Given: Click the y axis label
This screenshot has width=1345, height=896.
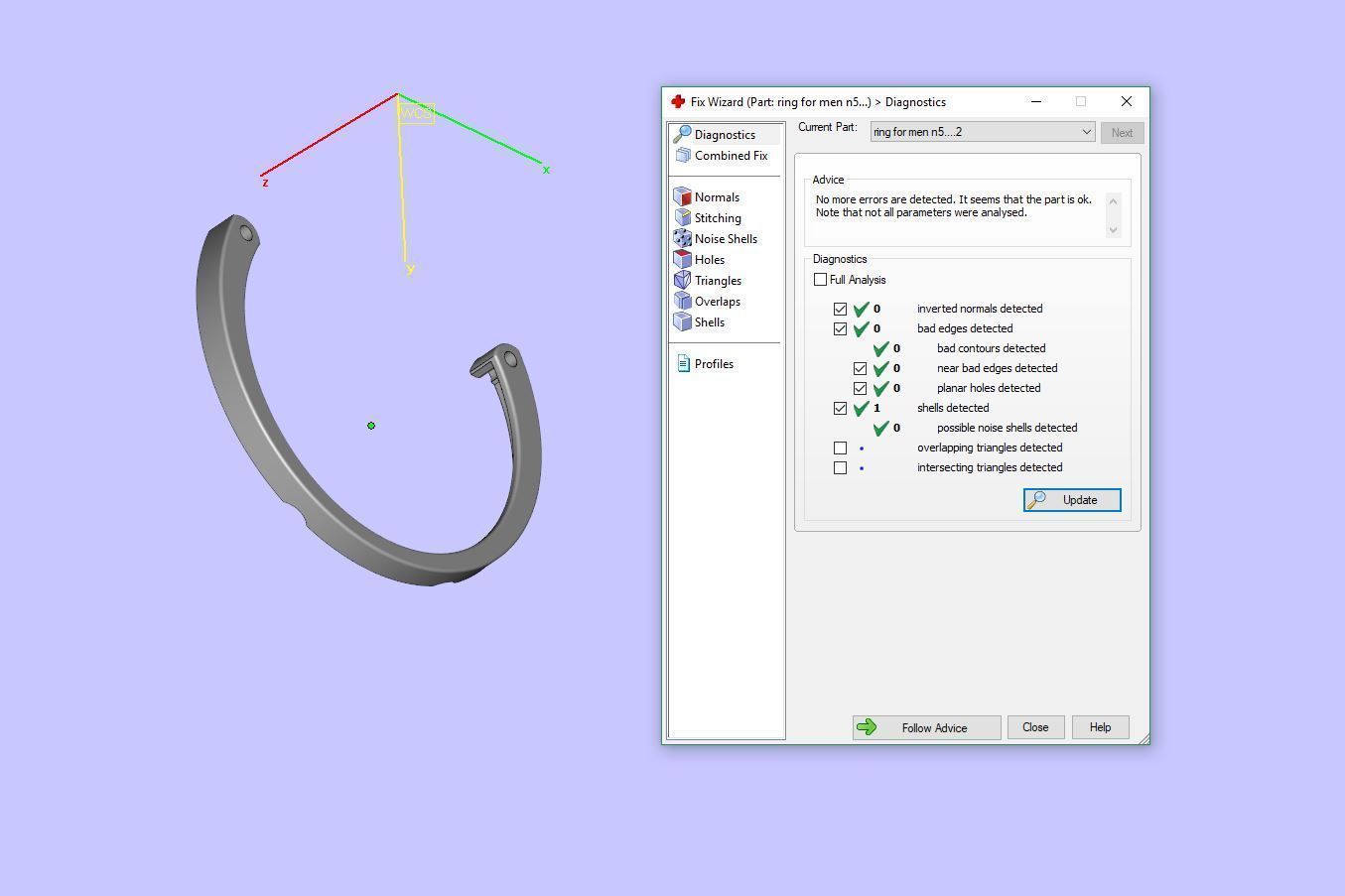Looking at the screenshot, I should [x=410, y=269].
